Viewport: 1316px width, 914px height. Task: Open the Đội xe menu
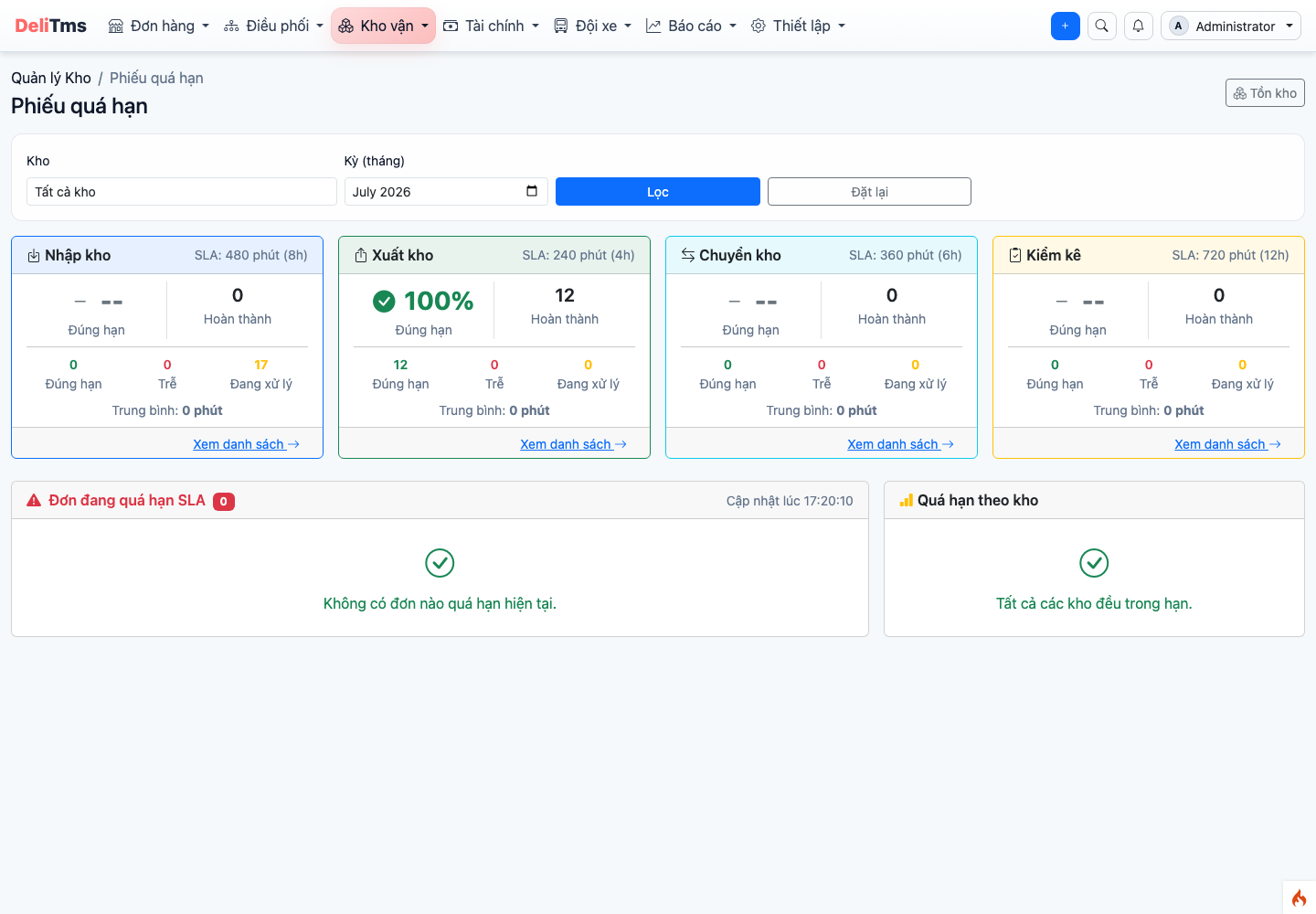coord(592,26)
